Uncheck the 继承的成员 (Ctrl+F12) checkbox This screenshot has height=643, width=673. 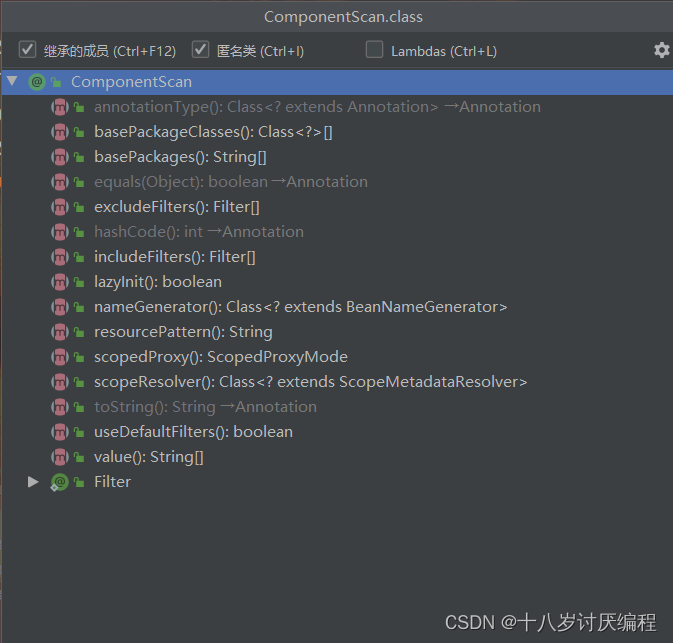pyautogui.click(x=27, y=50)
